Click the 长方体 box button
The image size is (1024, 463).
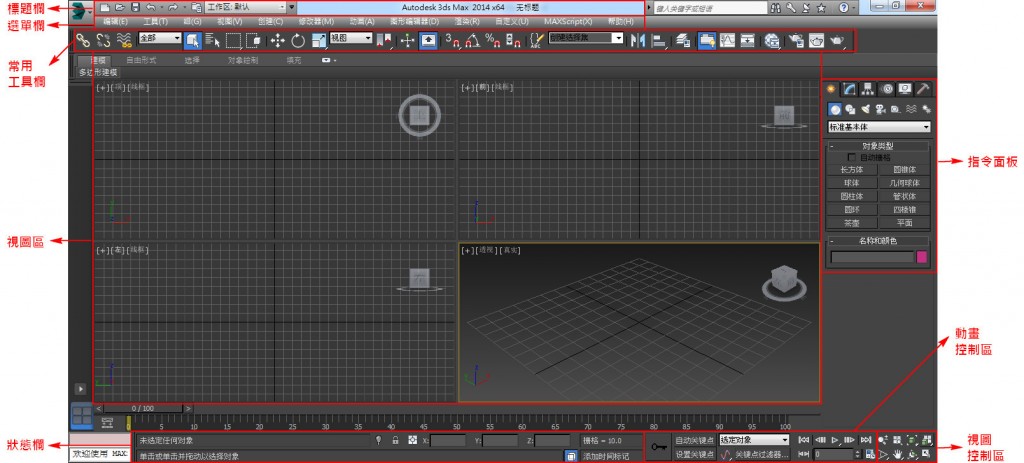[852, 169]
